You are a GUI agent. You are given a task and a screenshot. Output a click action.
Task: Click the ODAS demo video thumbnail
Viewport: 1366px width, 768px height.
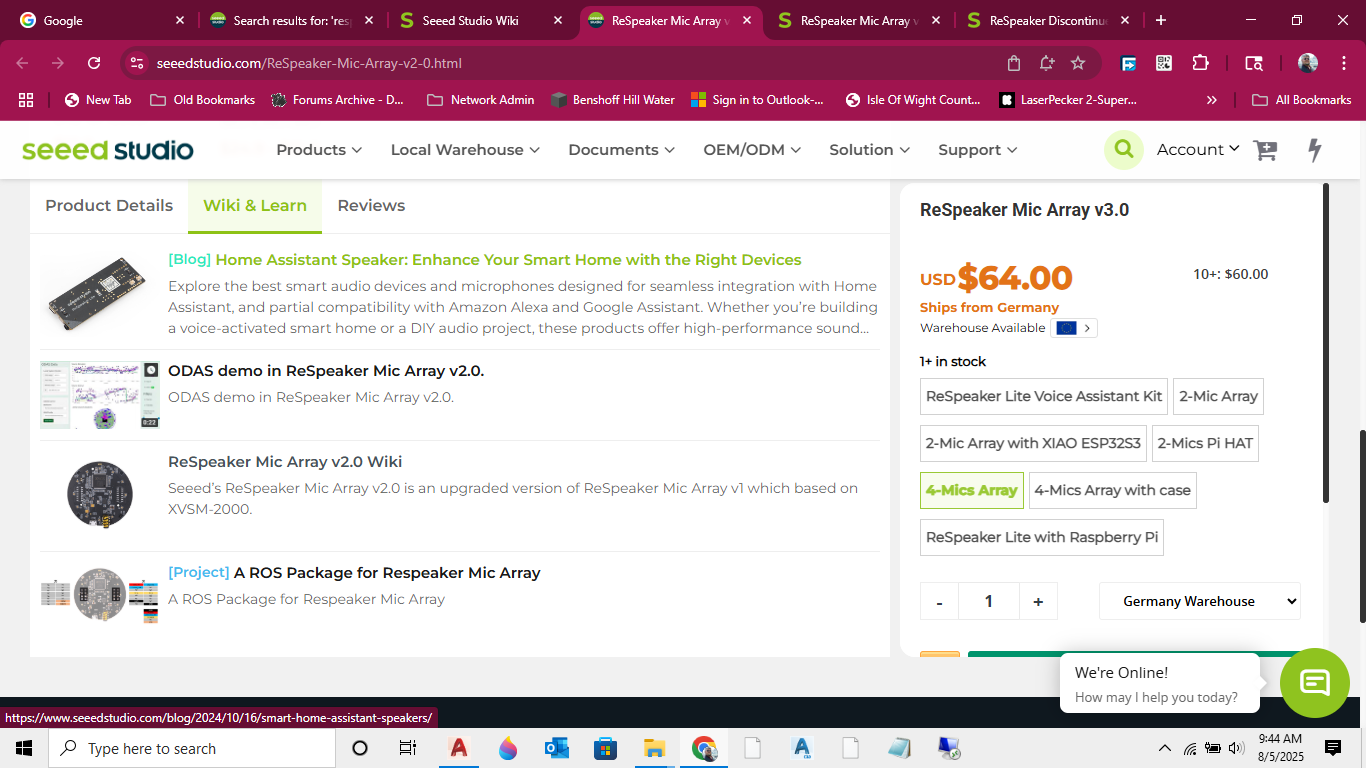(100, 396)
